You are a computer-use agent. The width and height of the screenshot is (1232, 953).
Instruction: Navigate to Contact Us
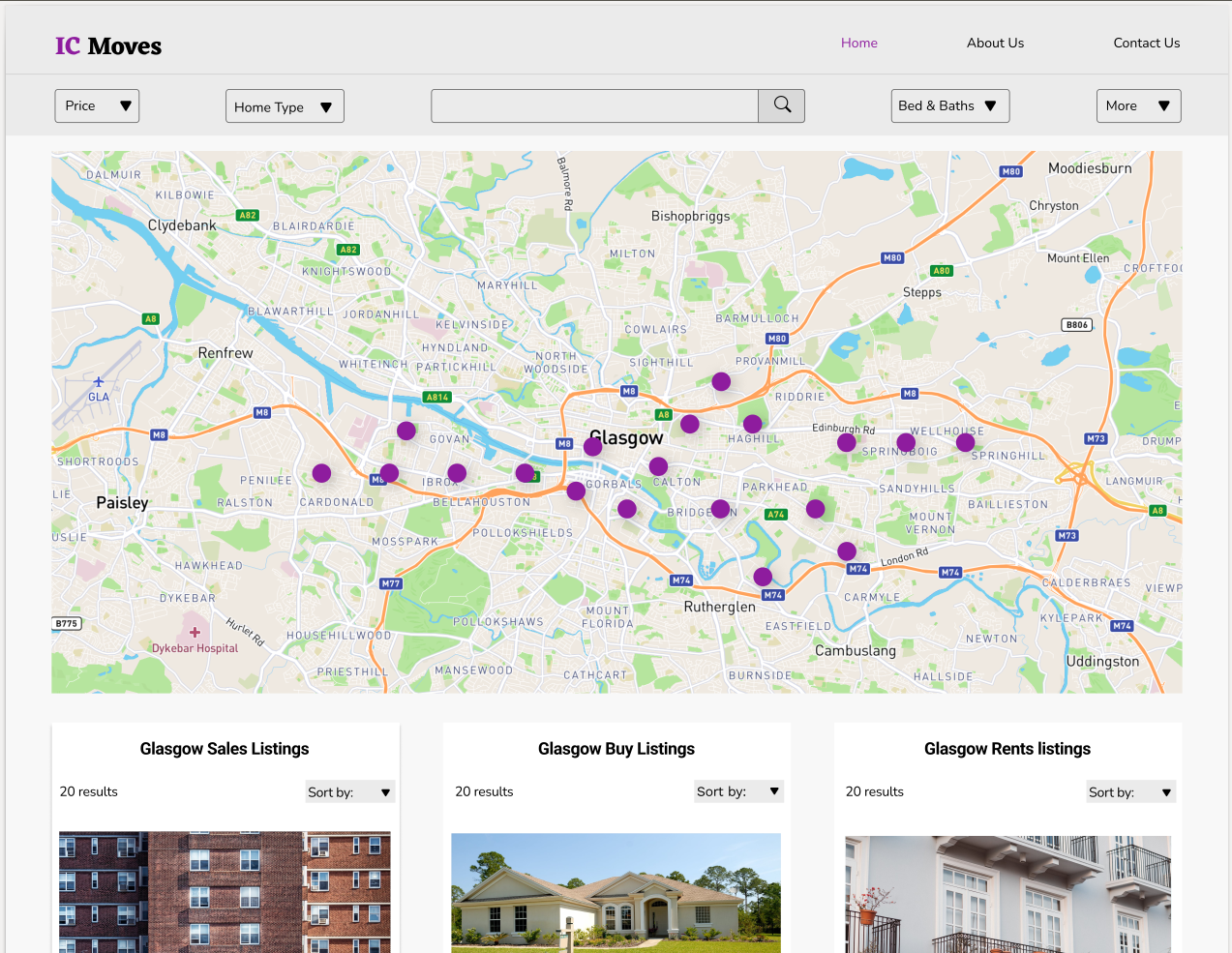click(x=1146, y=44)
